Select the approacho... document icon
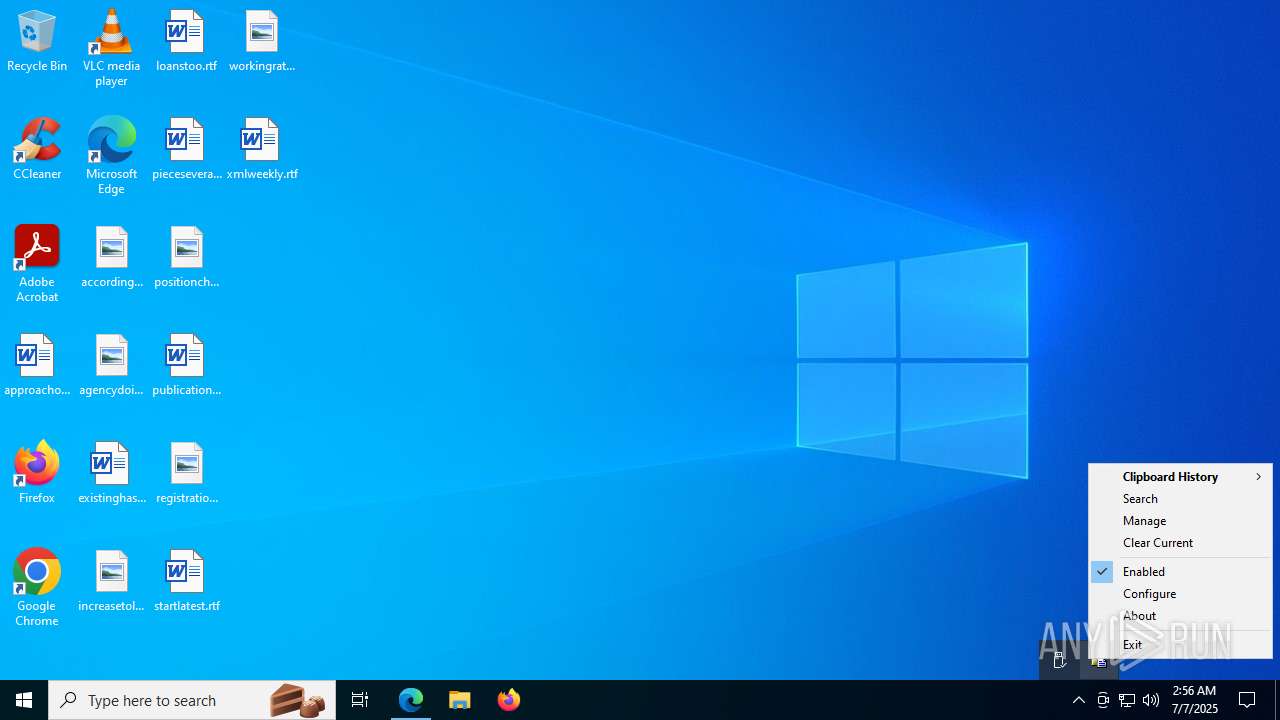This screenshot has width=1280, height=720. click(x=37, y=365)
